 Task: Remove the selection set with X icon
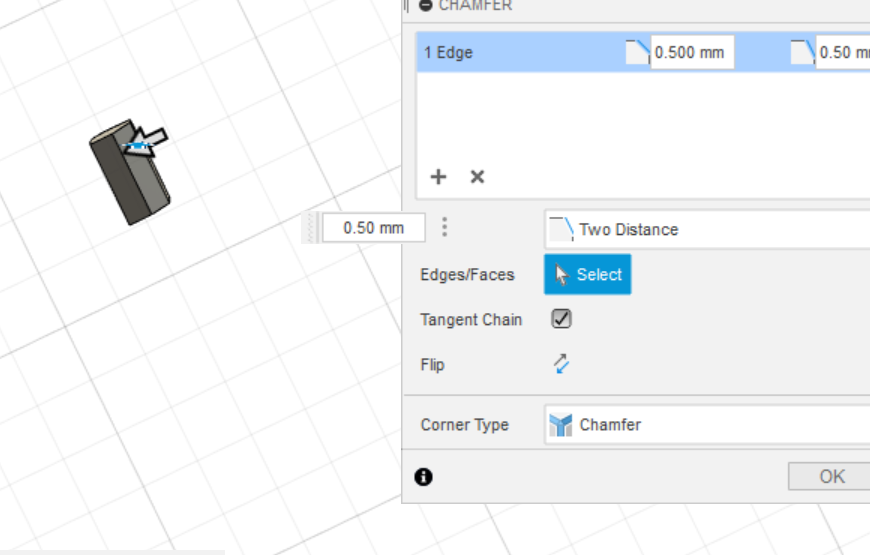[x=477, y=177]
